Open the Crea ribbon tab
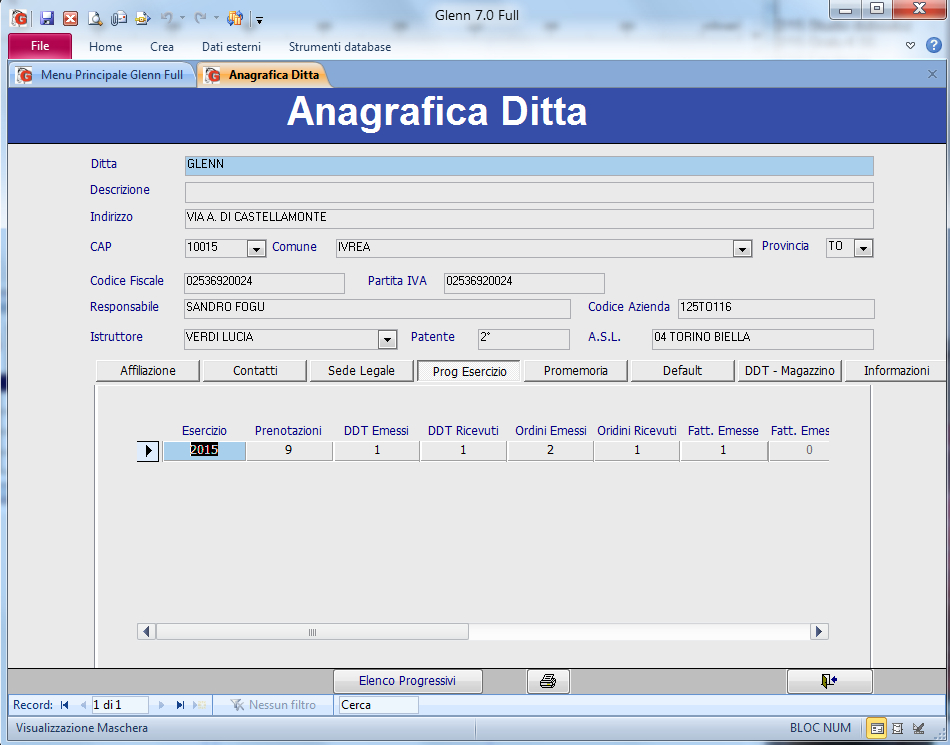This screenshot has width=950, height=745. (x=162, y=47)
